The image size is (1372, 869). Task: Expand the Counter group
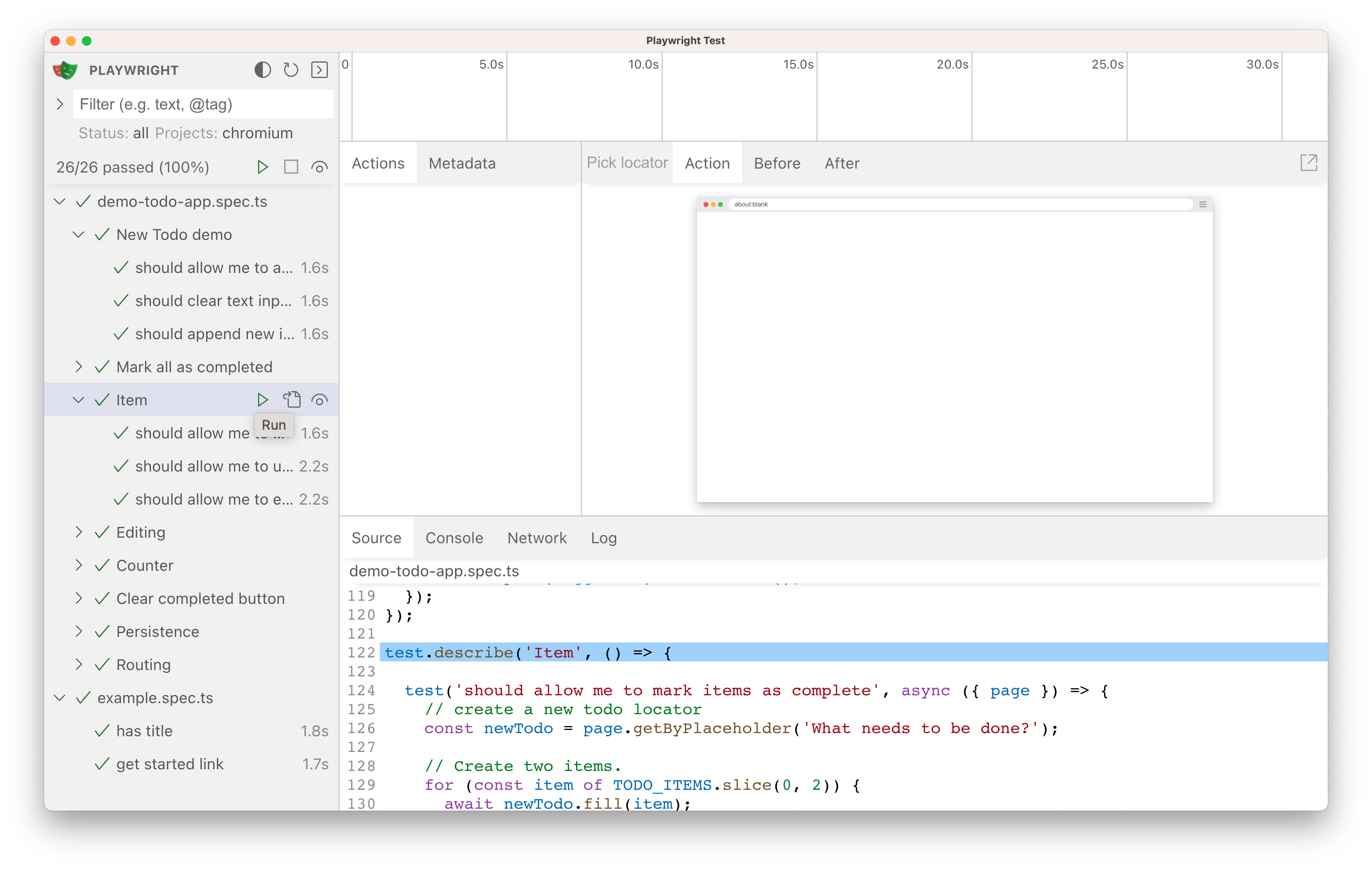(79, 565)
